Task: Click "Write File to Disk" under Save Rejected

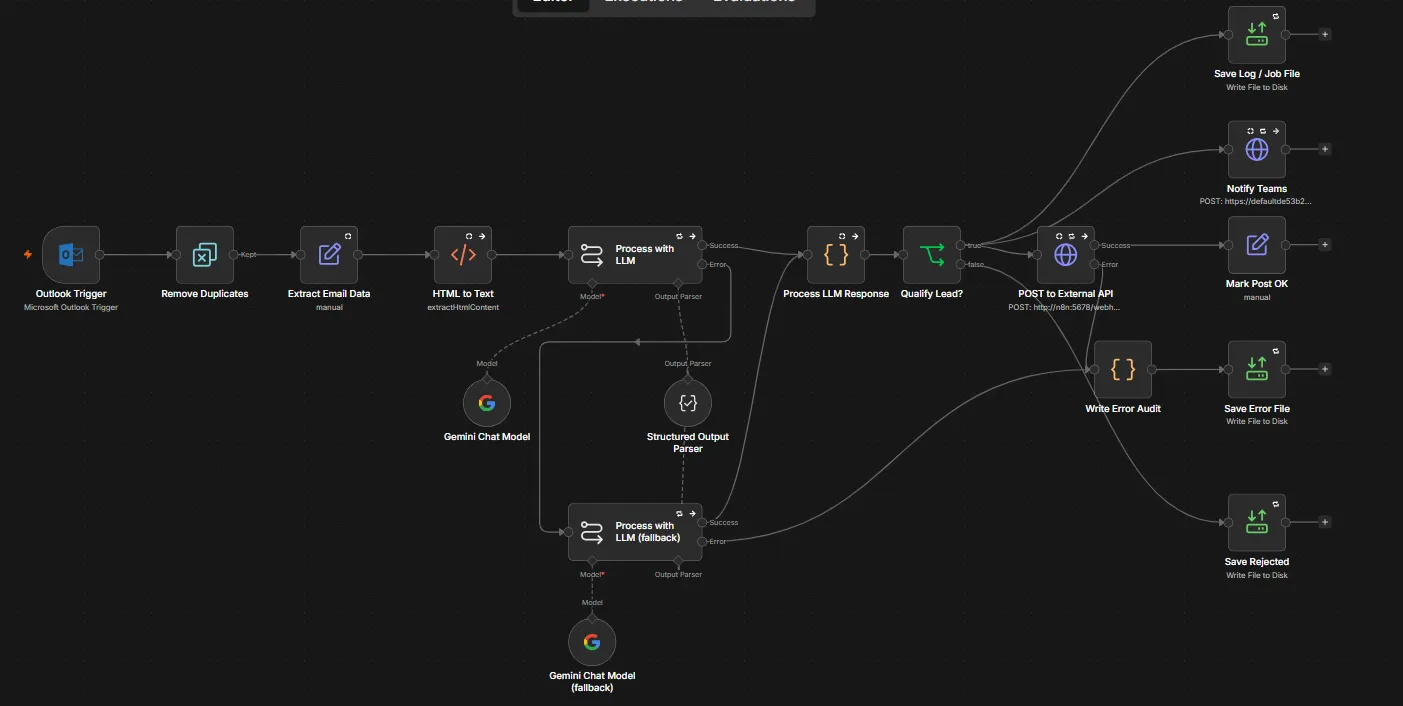Action: (1257, 575)
